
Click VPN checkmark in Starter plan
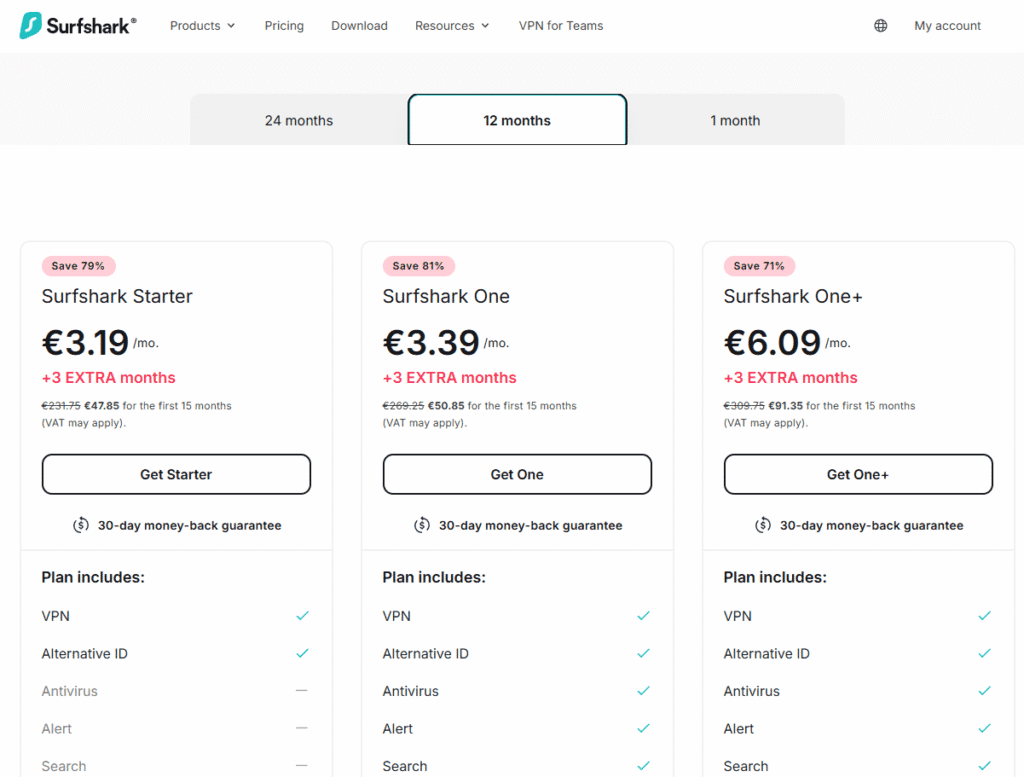(x=302, y=616)
